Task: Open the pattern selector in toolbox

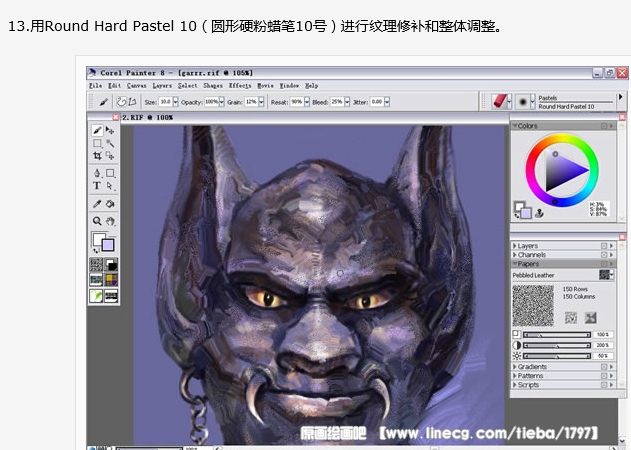Action: (96, 280)
